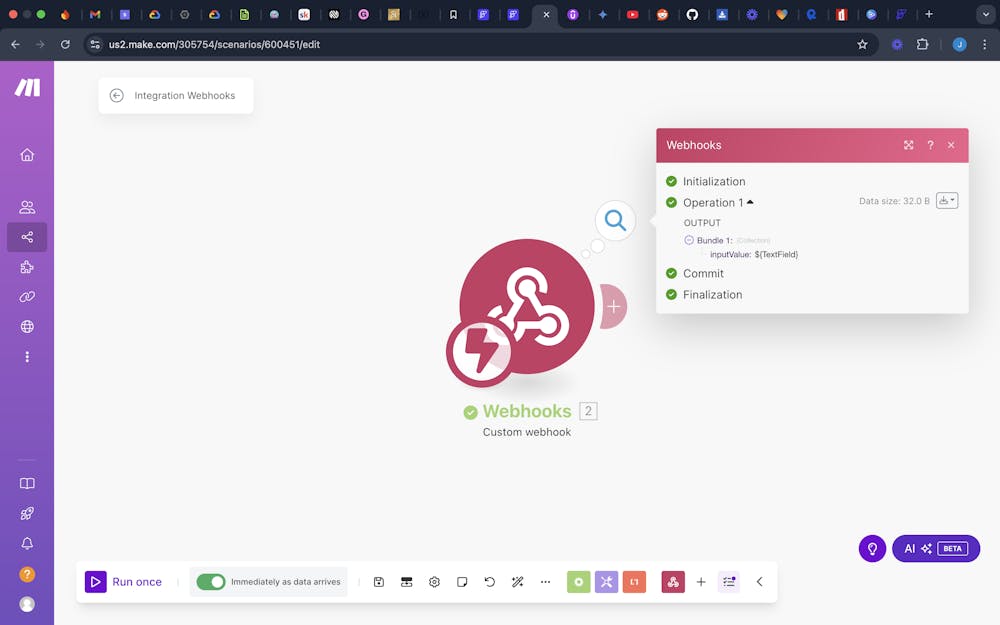Collapse the toolbar with the left chevron

(760, 582)
